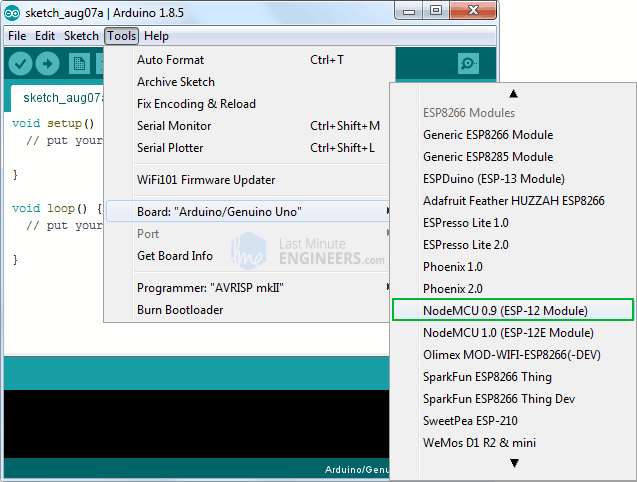Close the open Tools menu
Screen dimensions: 637x482
pyautogui.click(x=121, y=36)
